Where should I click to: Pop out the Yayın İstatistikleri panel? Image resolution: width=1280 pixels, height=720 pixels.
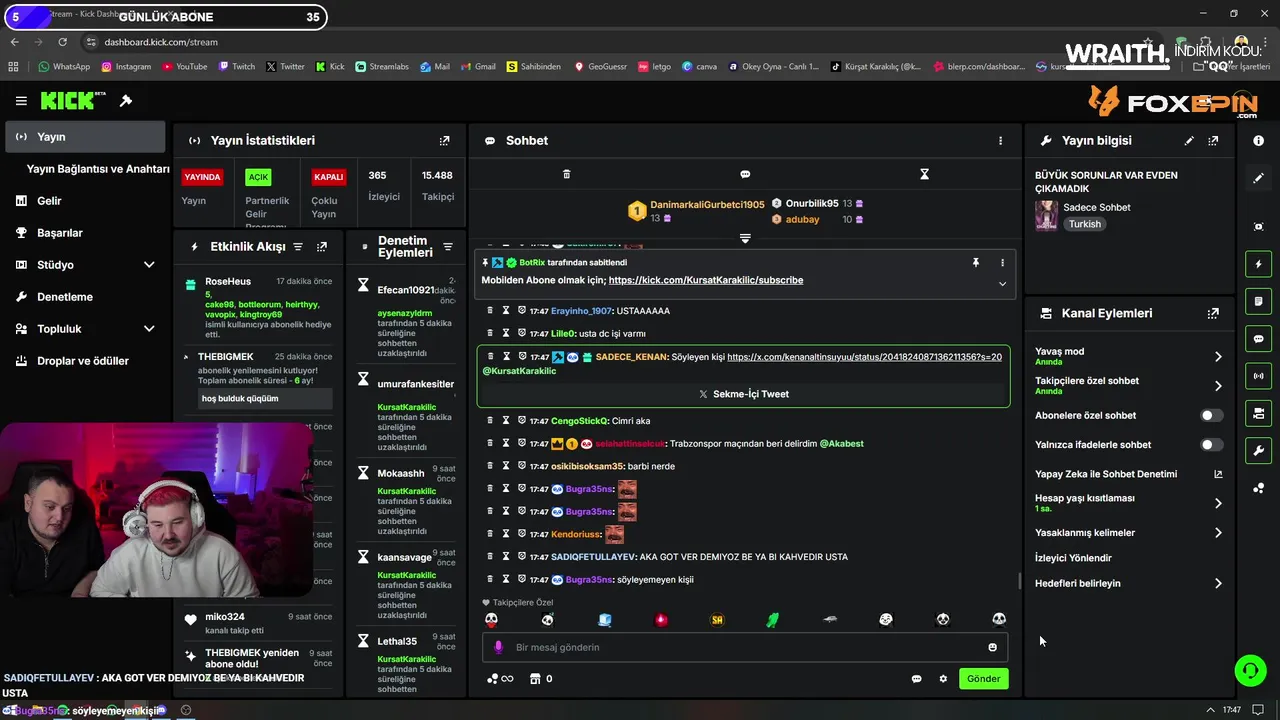(445, 141)
